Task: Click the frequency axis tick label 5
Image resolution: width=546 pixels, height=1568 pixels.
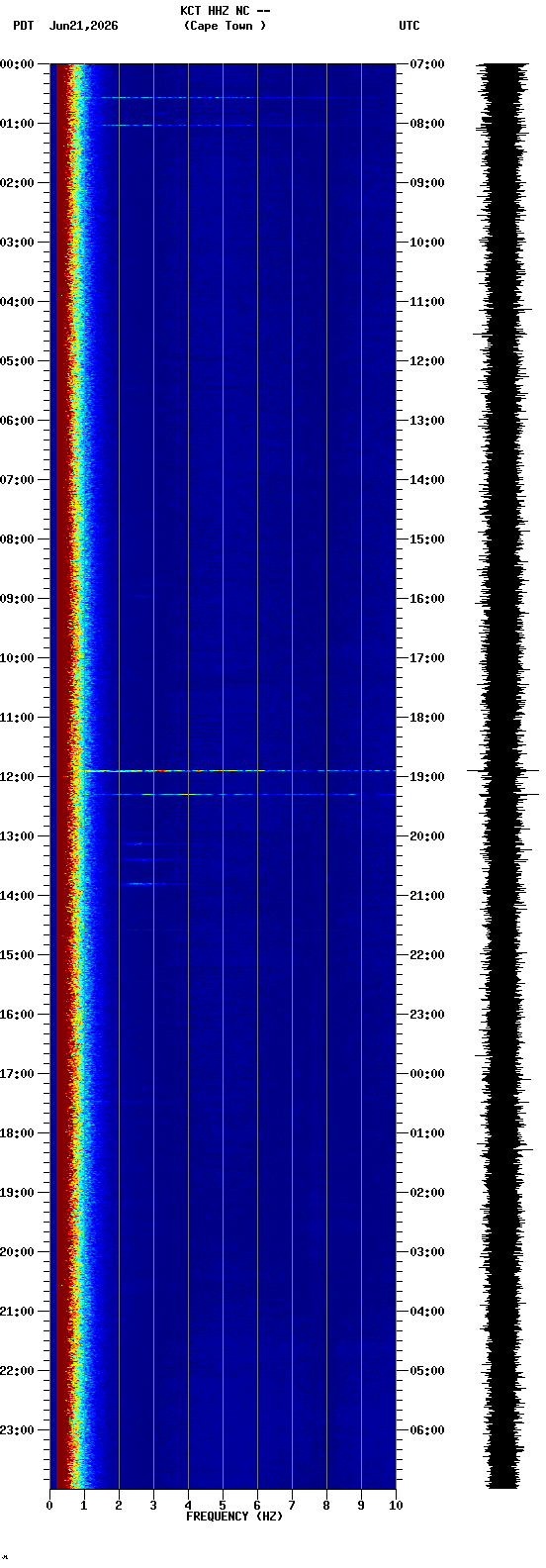Action: coord(223,1506)
